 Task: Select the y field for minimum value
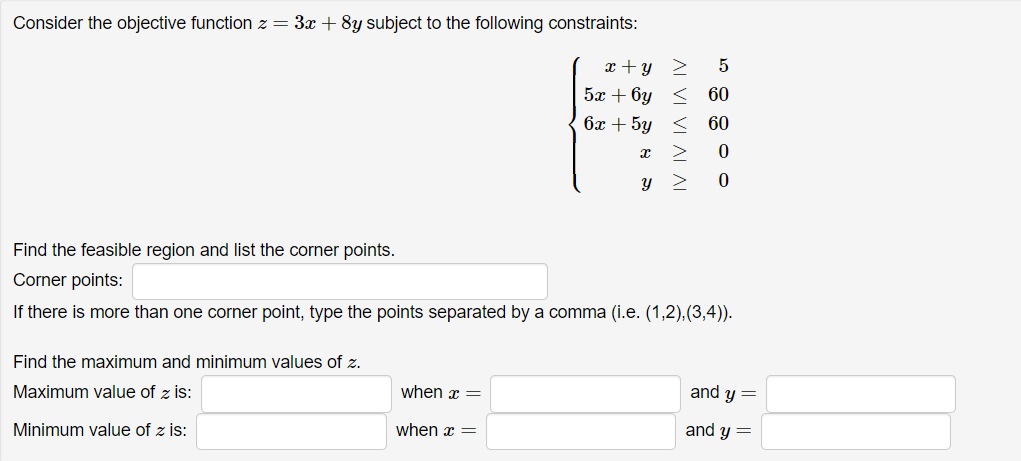tap(856, 432)
